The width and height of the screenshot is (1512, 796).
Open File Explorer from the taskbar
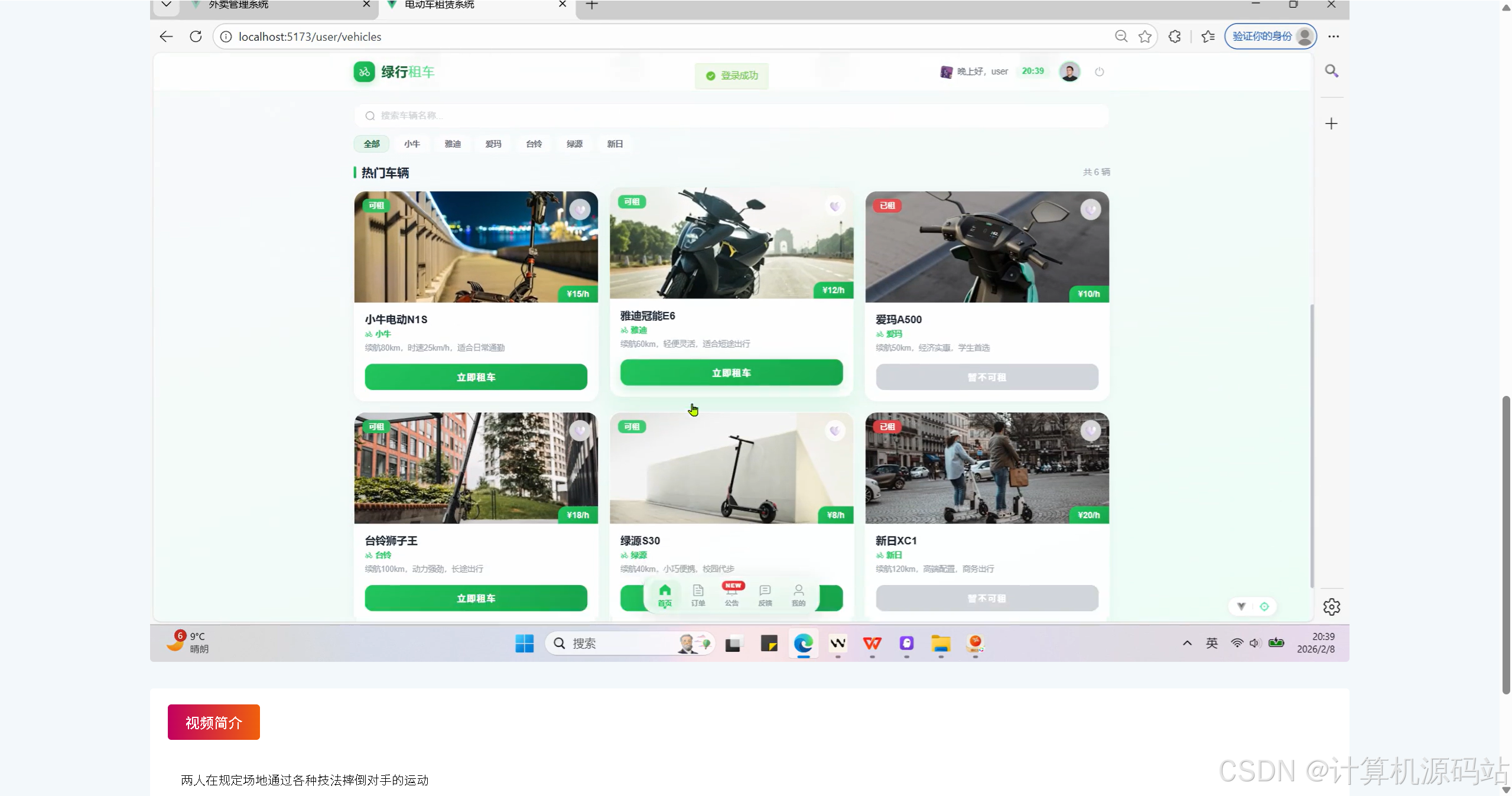click(941, 643)
